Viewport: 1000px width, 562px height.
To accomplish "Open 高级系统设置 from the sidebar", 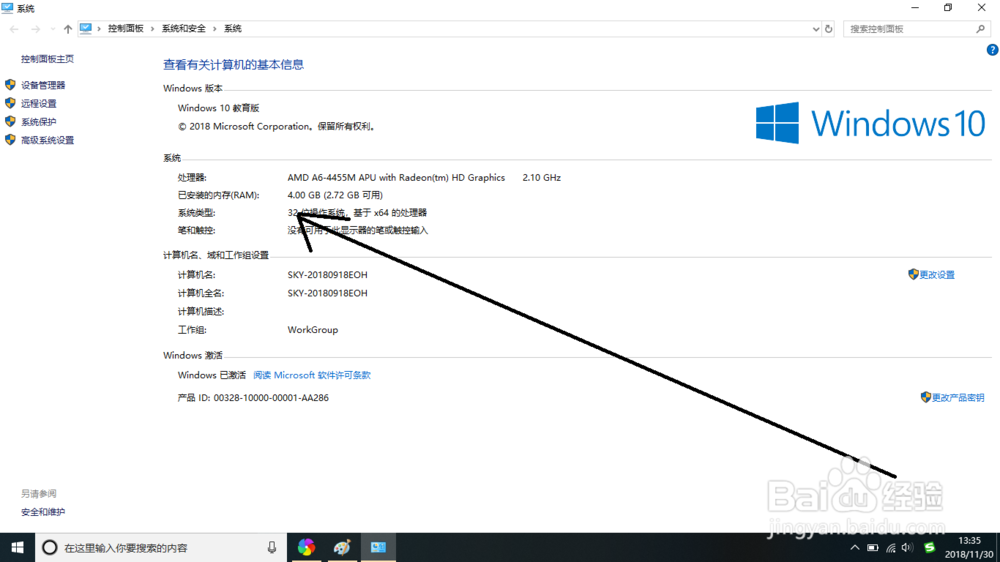I will 47,140.
